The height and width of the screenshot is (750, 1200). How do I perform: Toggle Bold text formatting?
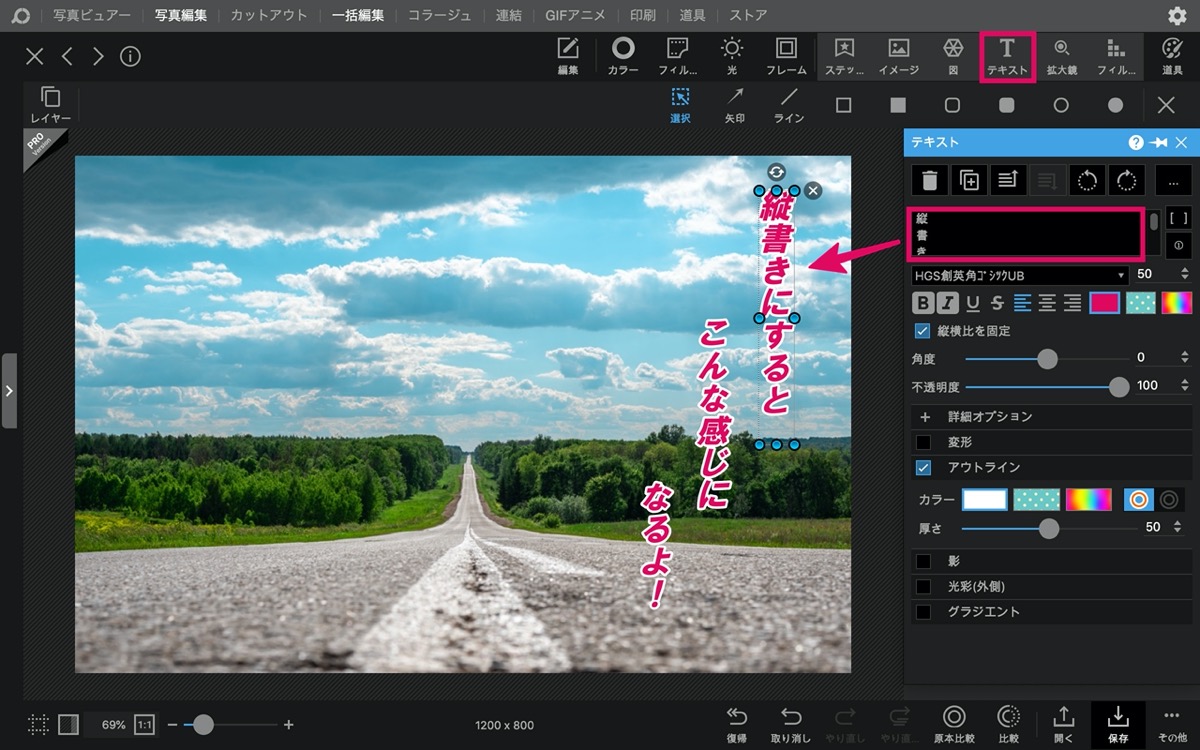(x=923, y=303)
